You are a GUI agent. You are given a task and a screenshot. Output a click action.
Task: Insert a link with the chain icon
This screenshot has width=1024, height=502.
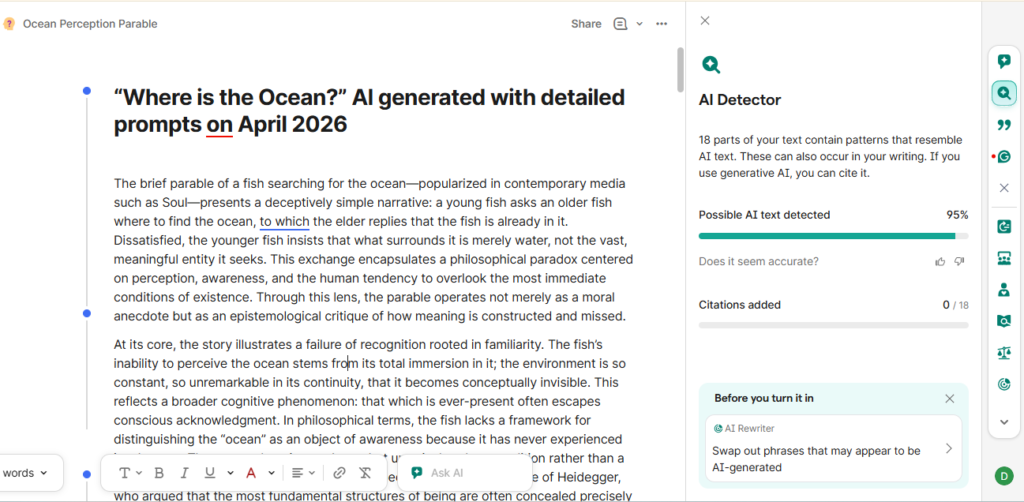(x=339, y=473)
